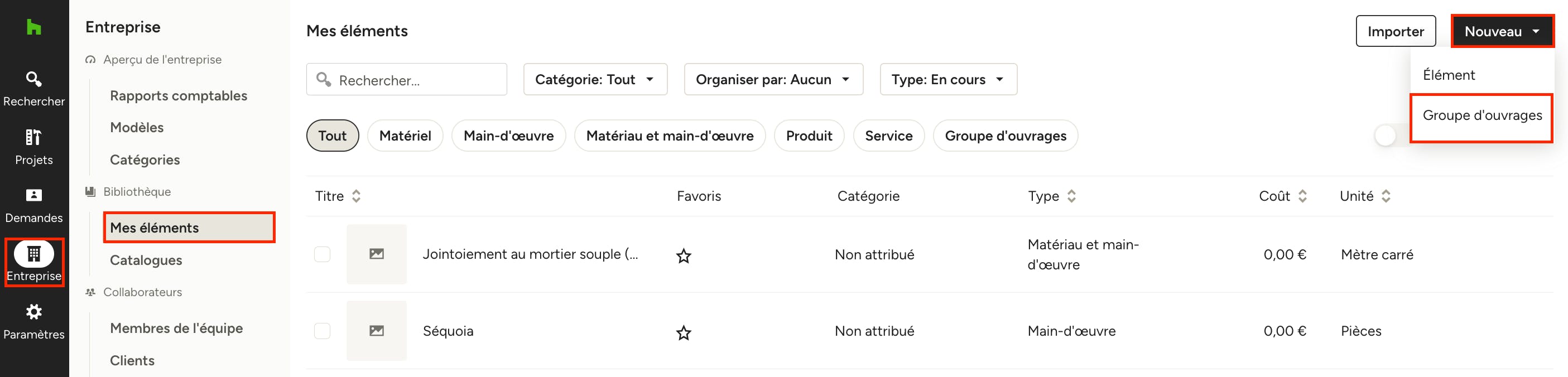
Task: Choose Groupe d'ouvrages from Nouveau menu
Action: pyautogui.click(x=1482, y=115)
